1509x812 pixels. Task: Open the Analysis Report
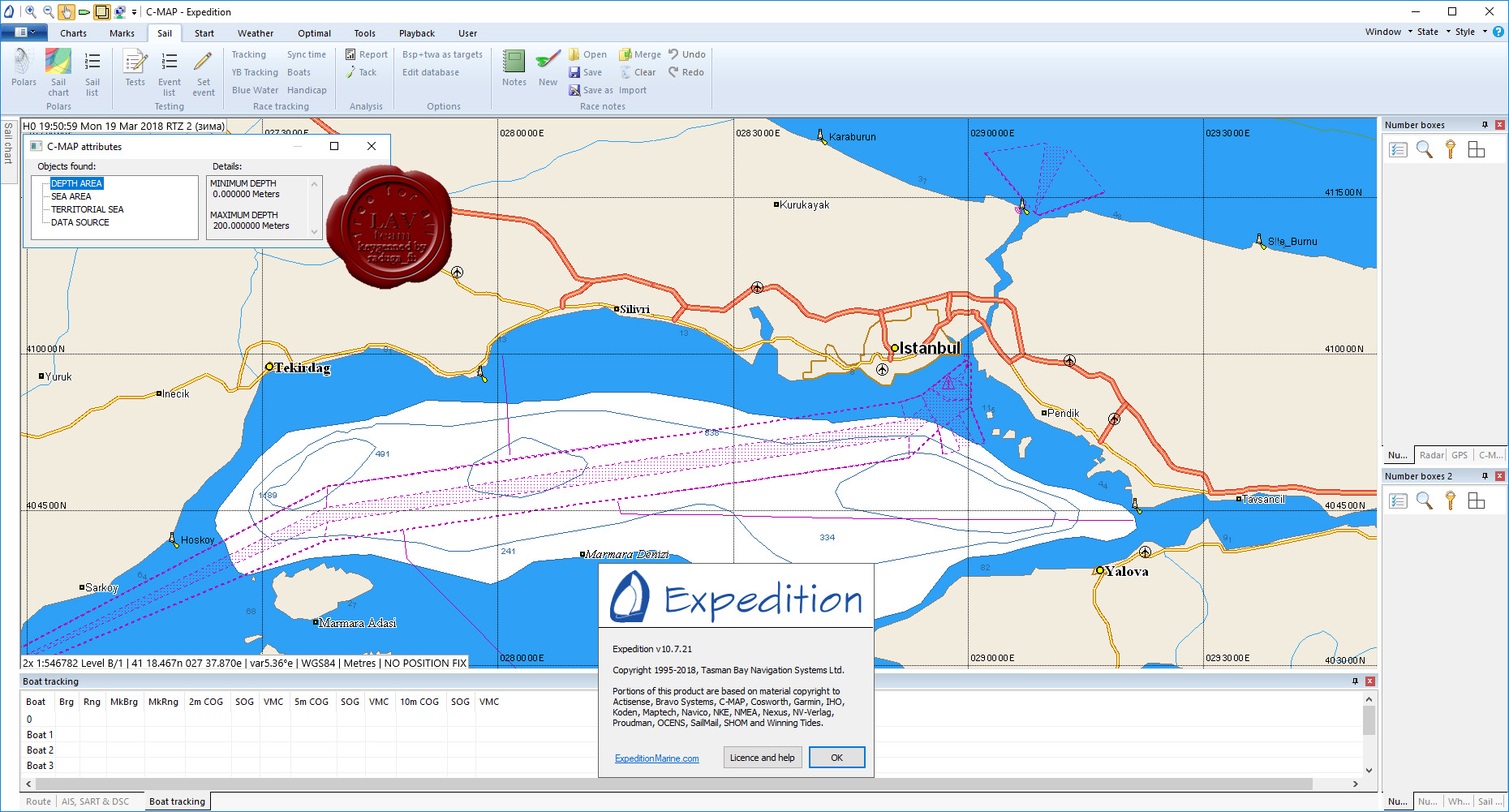367,54
